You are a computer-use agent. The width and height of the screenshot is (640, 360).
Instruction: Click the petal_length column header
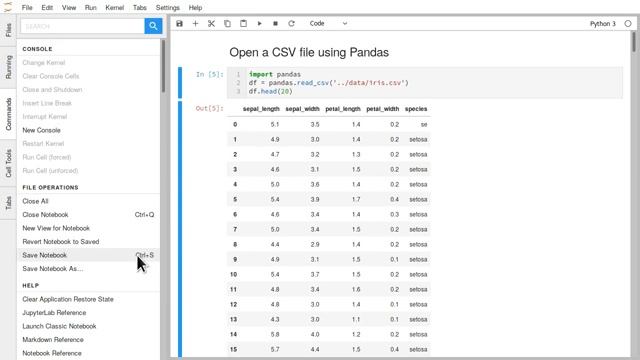(342, 109)
